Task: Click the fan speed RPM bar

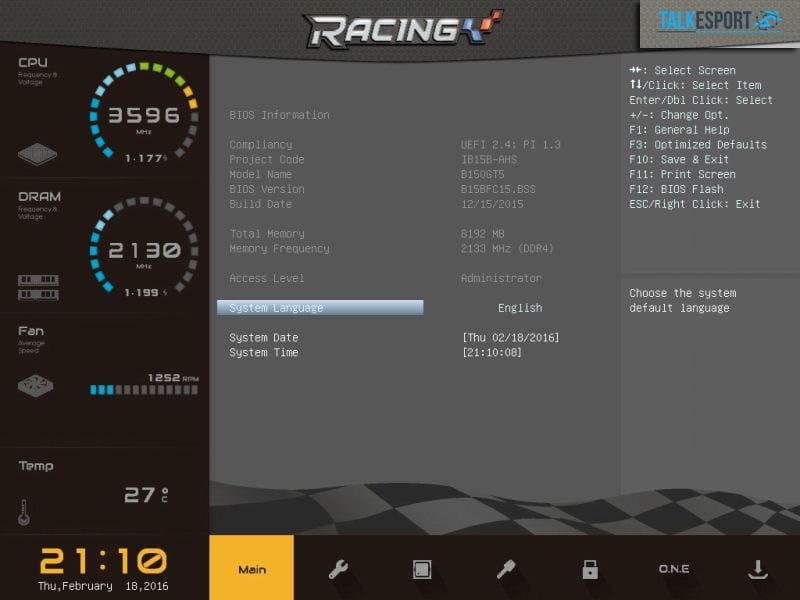Action: [144, 390]
